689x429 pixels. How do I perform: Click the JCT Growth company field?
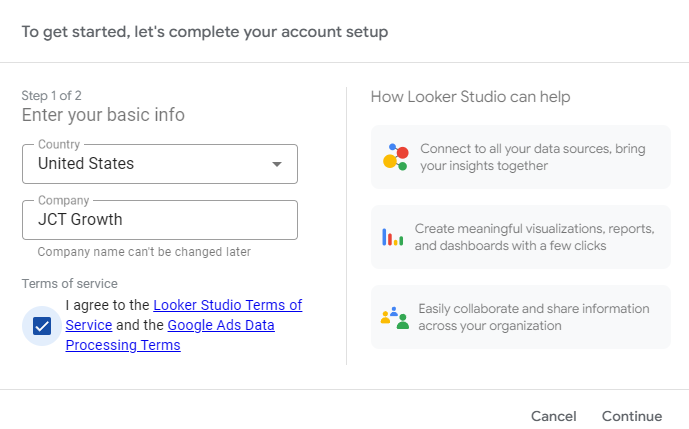point(160,220)
